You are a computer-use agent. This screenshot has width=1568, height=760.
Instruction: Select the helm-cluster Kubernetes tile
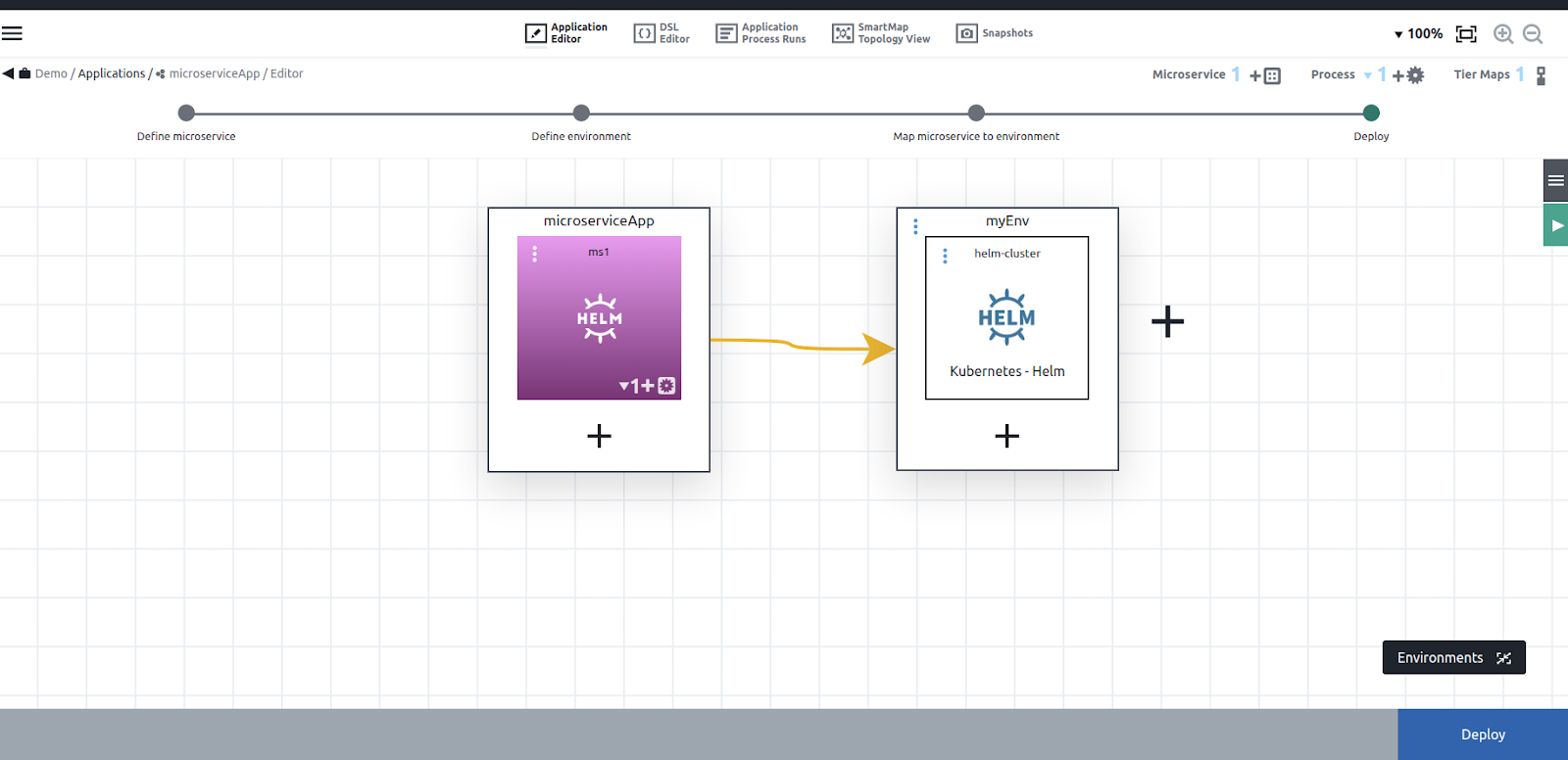coord(1006,317)
